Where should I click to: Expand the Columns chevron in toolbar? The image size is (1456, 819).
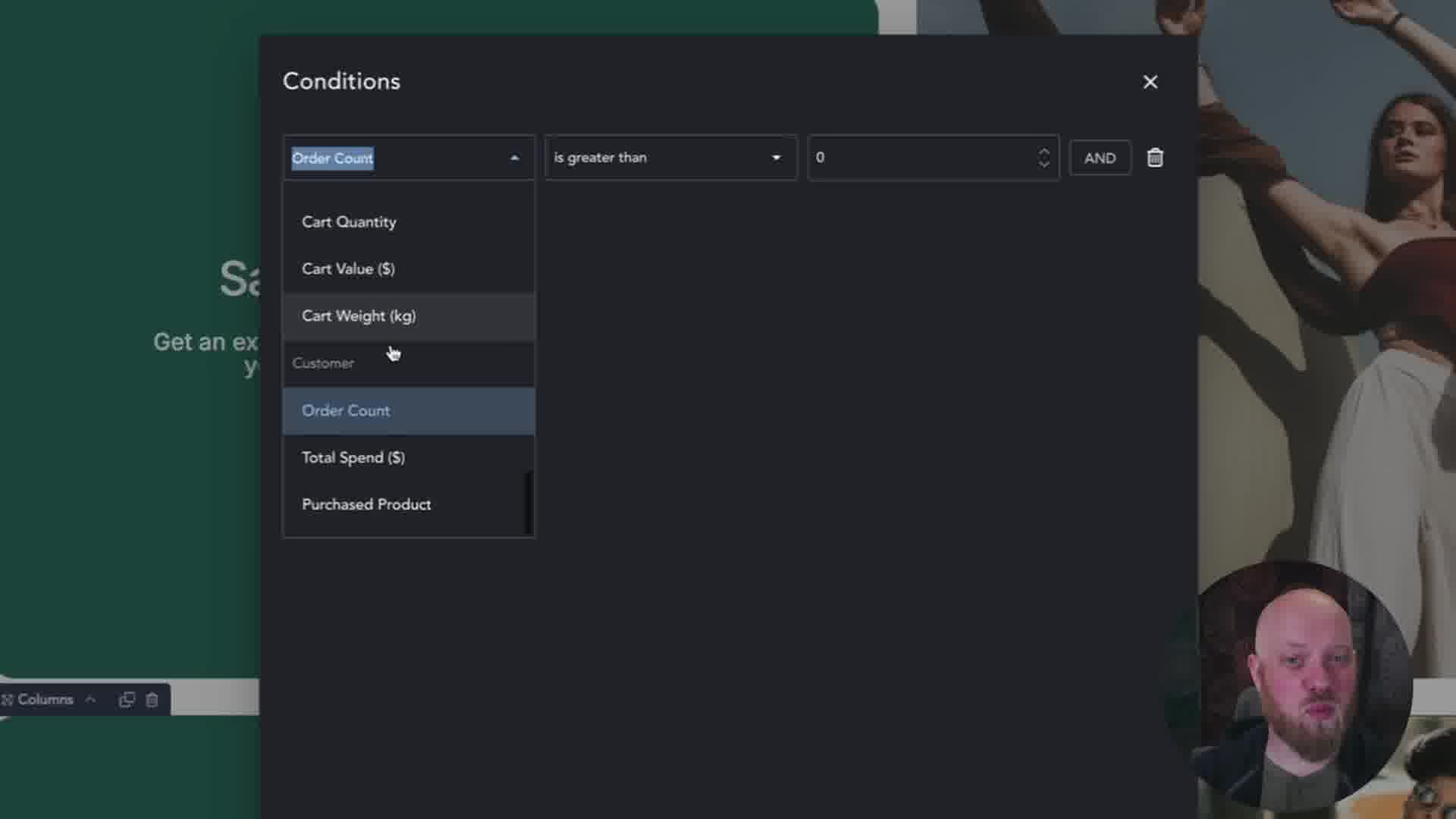[x=90, y=699]
